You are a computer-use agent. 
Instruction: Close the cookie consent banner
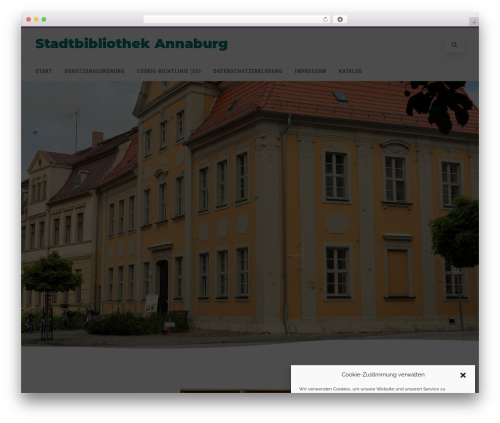pos(463,375)
